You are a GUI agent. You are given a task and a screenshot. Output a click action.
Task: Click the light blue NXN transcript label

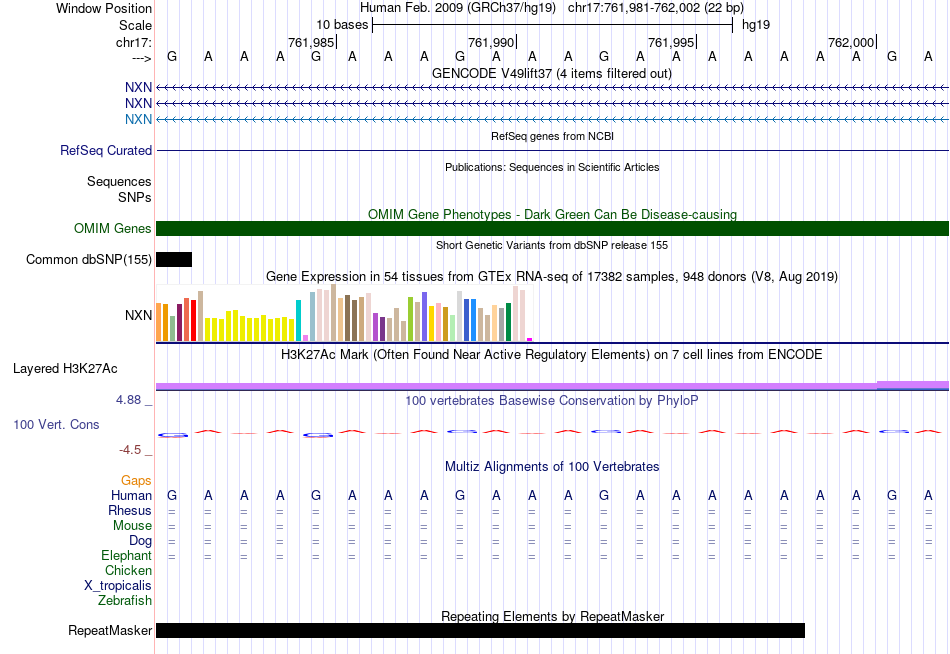(138, 119)
